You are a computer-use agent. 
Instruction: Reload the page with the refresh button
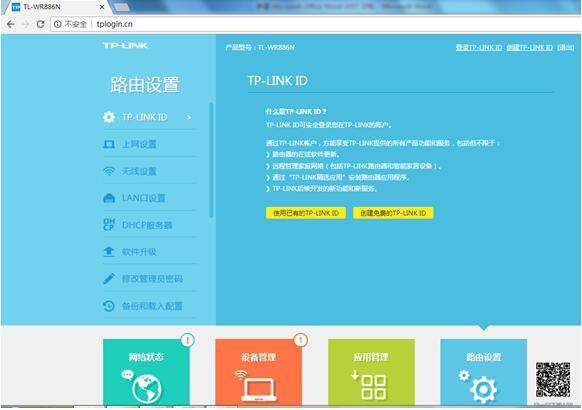tap(40, 24)
